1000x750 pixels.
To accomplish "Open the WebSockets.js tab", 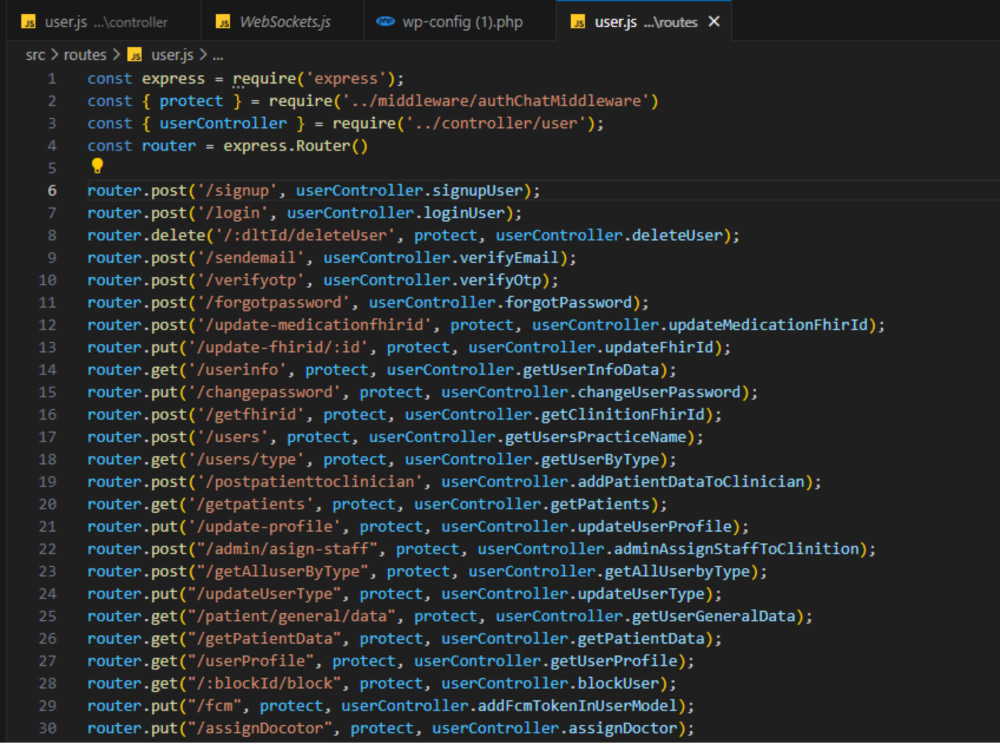I will 282,22.
